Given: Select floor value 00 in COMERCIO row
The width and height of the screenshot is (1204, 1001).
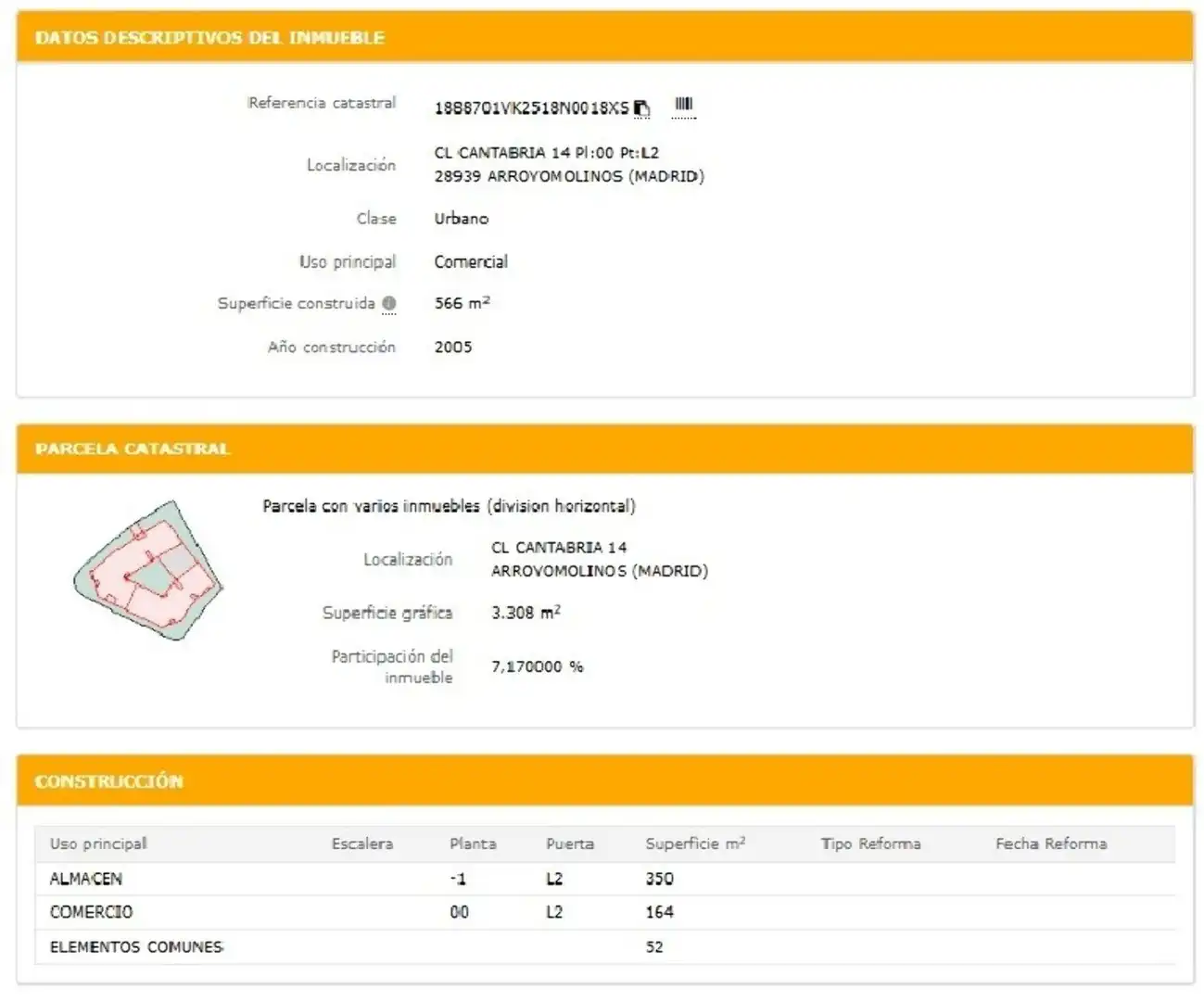Looking at the screenshot, I should click(x=459, y=912).
